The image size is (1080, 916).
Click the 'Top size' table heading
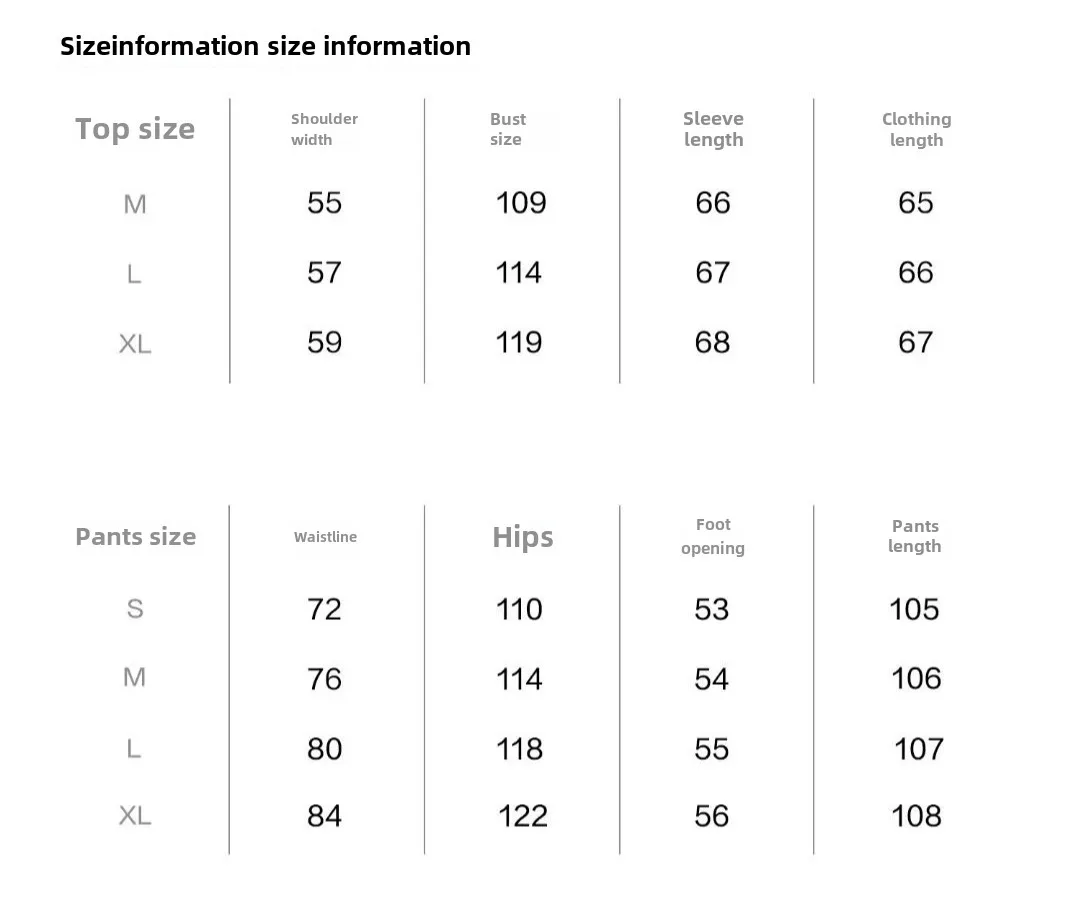(x=135, y=129)
